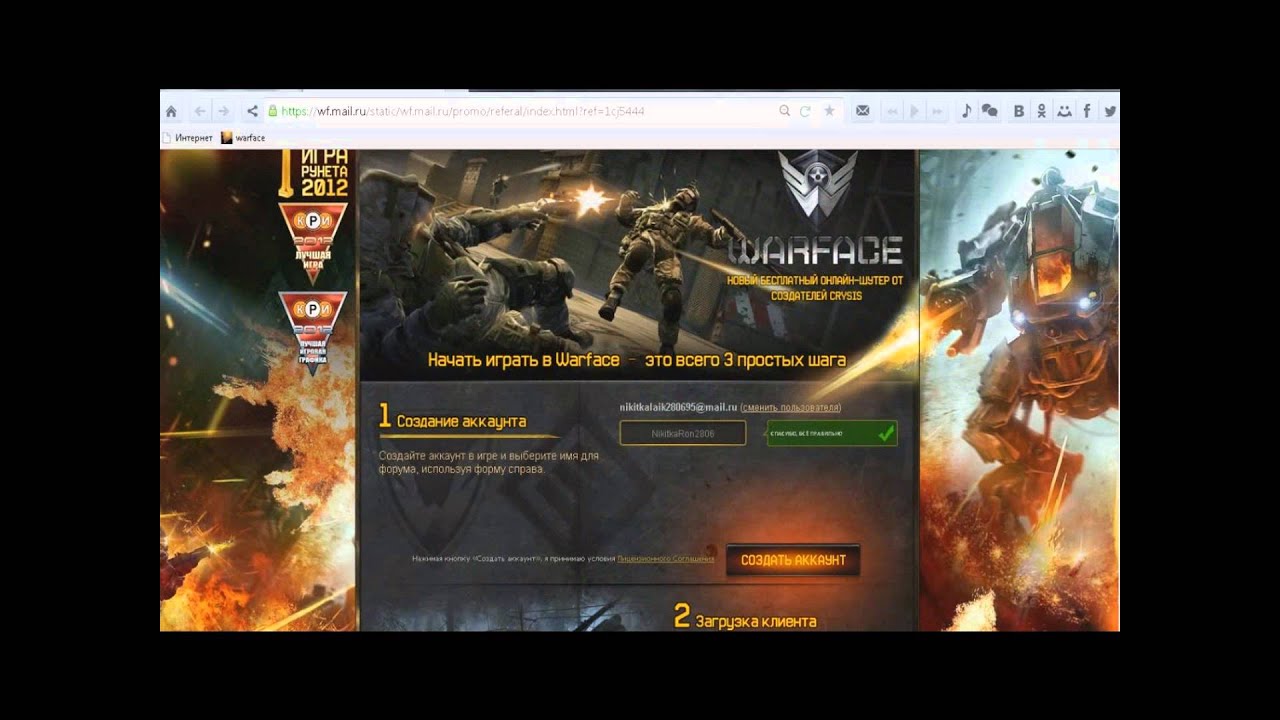Open VKontakte via the B icon
This screenshot has height=720, width=1280.
1019,111
